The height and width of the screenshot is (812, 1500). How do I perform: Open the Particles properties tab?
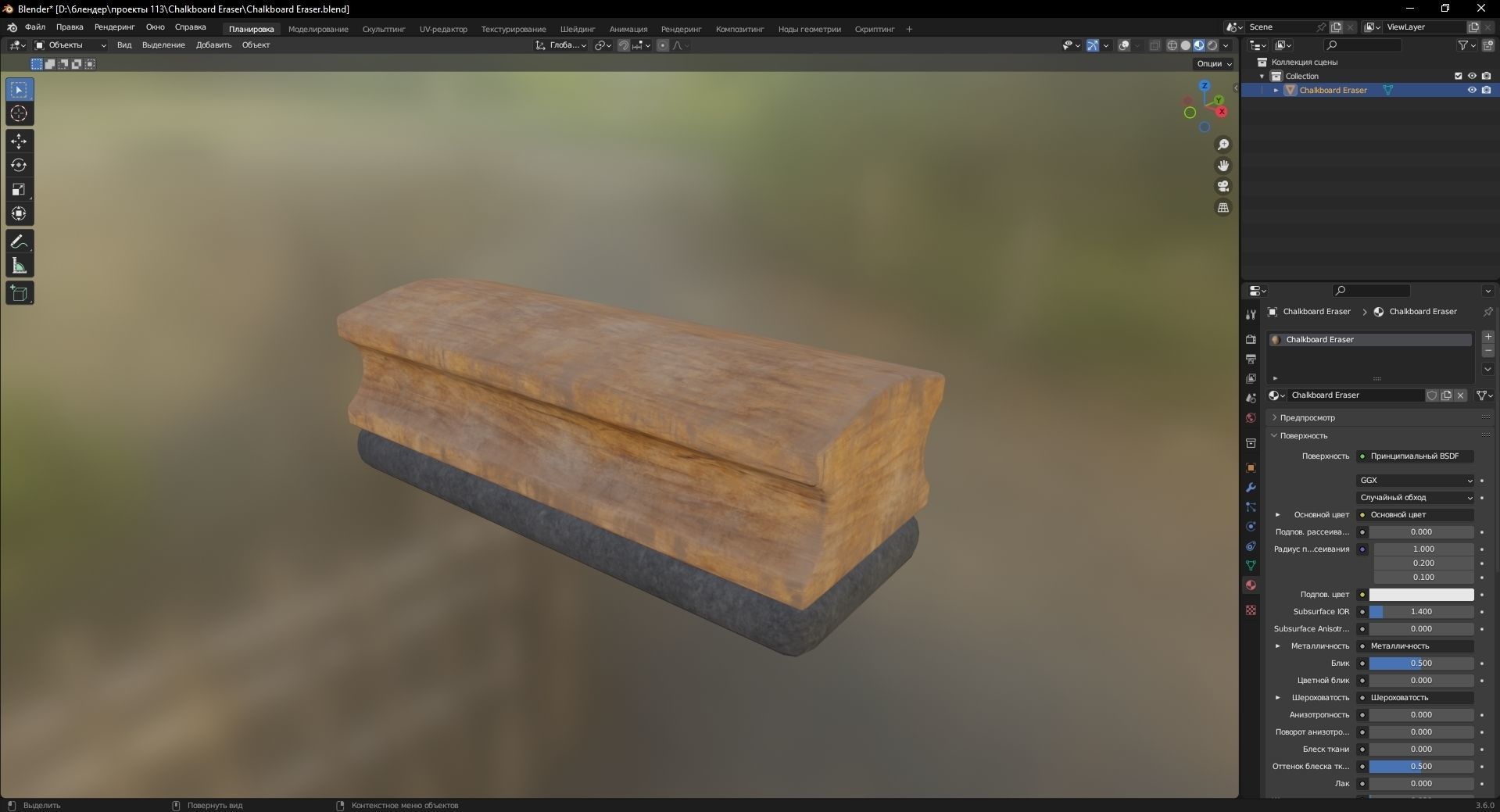point(1251,507)
